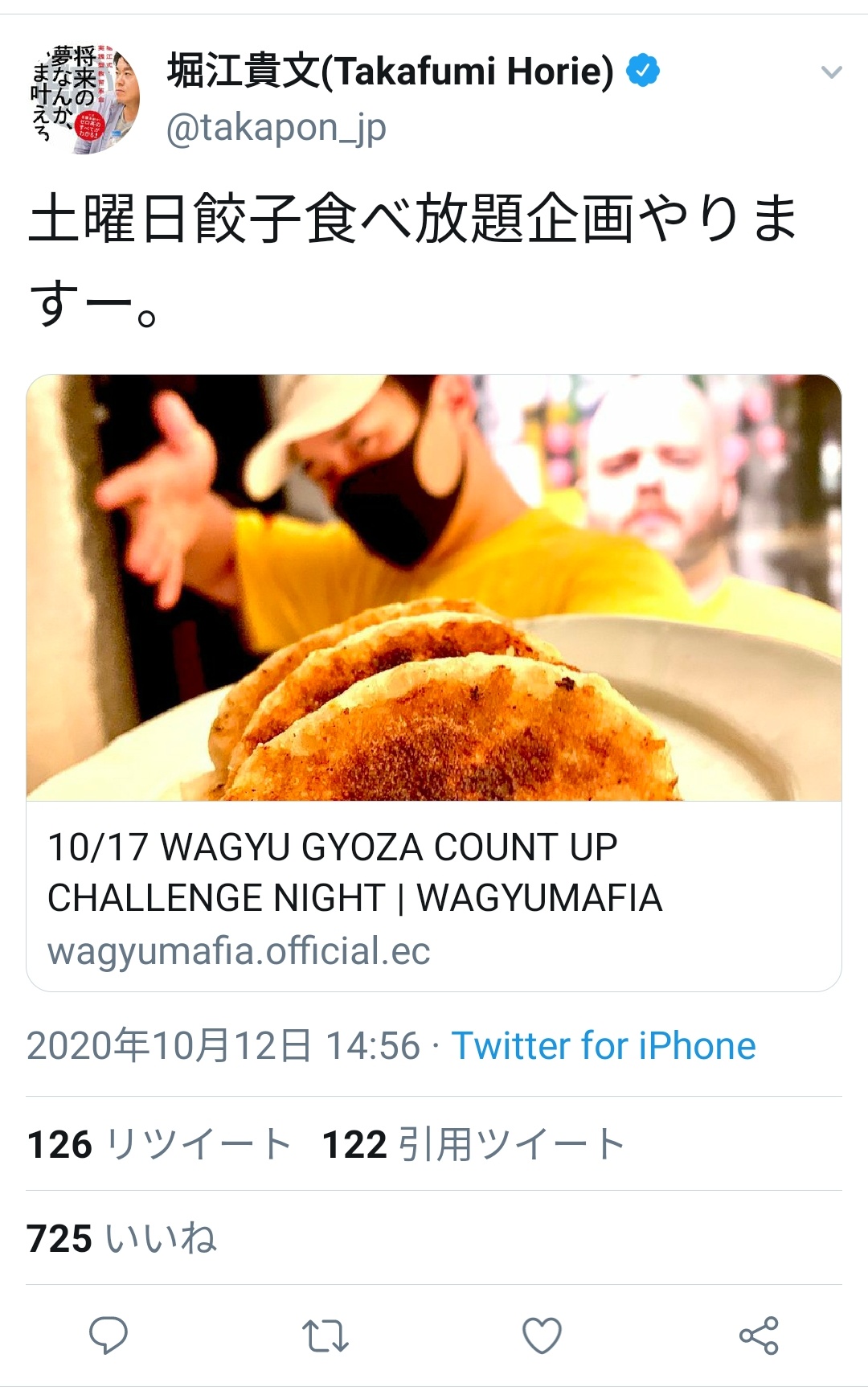Select the tweet text 土曜日餃子食べ放題企画

tap(331, 219)
